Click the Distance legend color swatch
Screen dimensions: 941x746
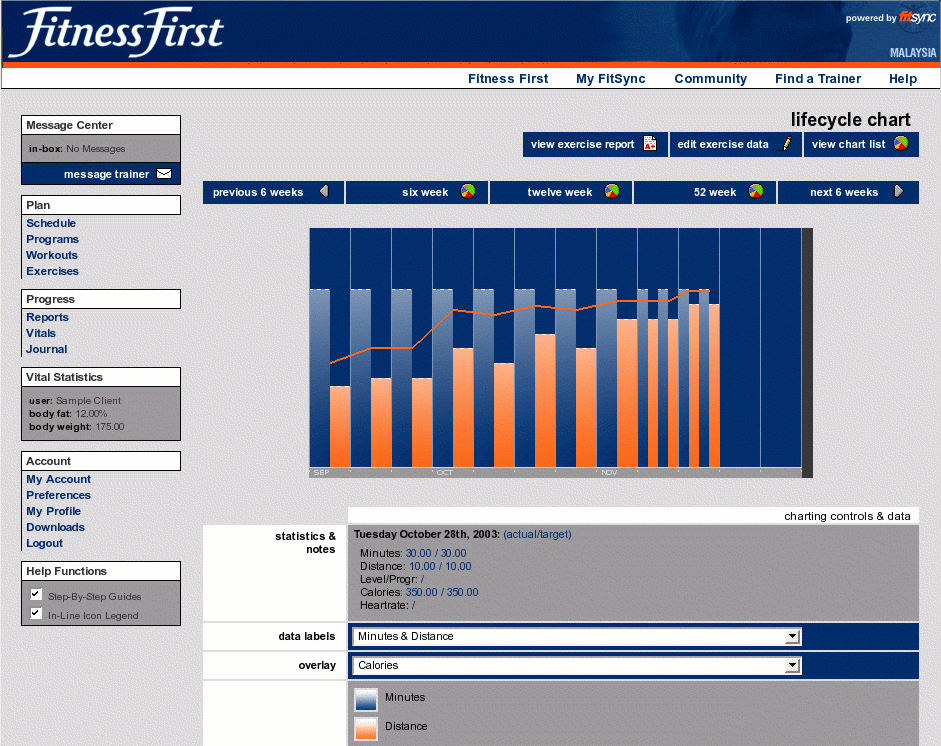click(x=366, y=728)
